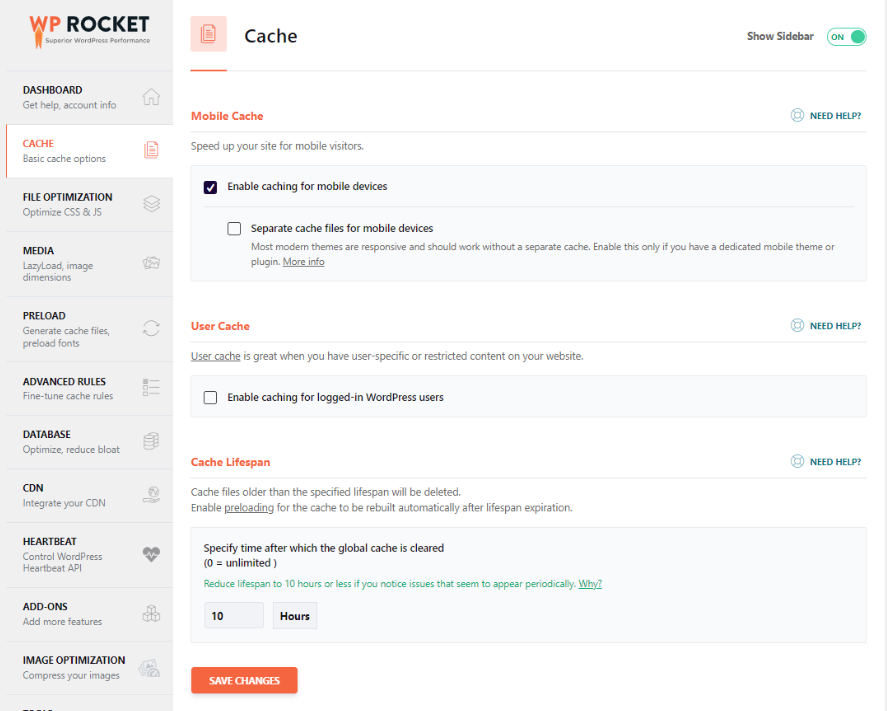Screen dimensions: 887x711
Task: Click the Media images icon
Action: pos(151,263)
